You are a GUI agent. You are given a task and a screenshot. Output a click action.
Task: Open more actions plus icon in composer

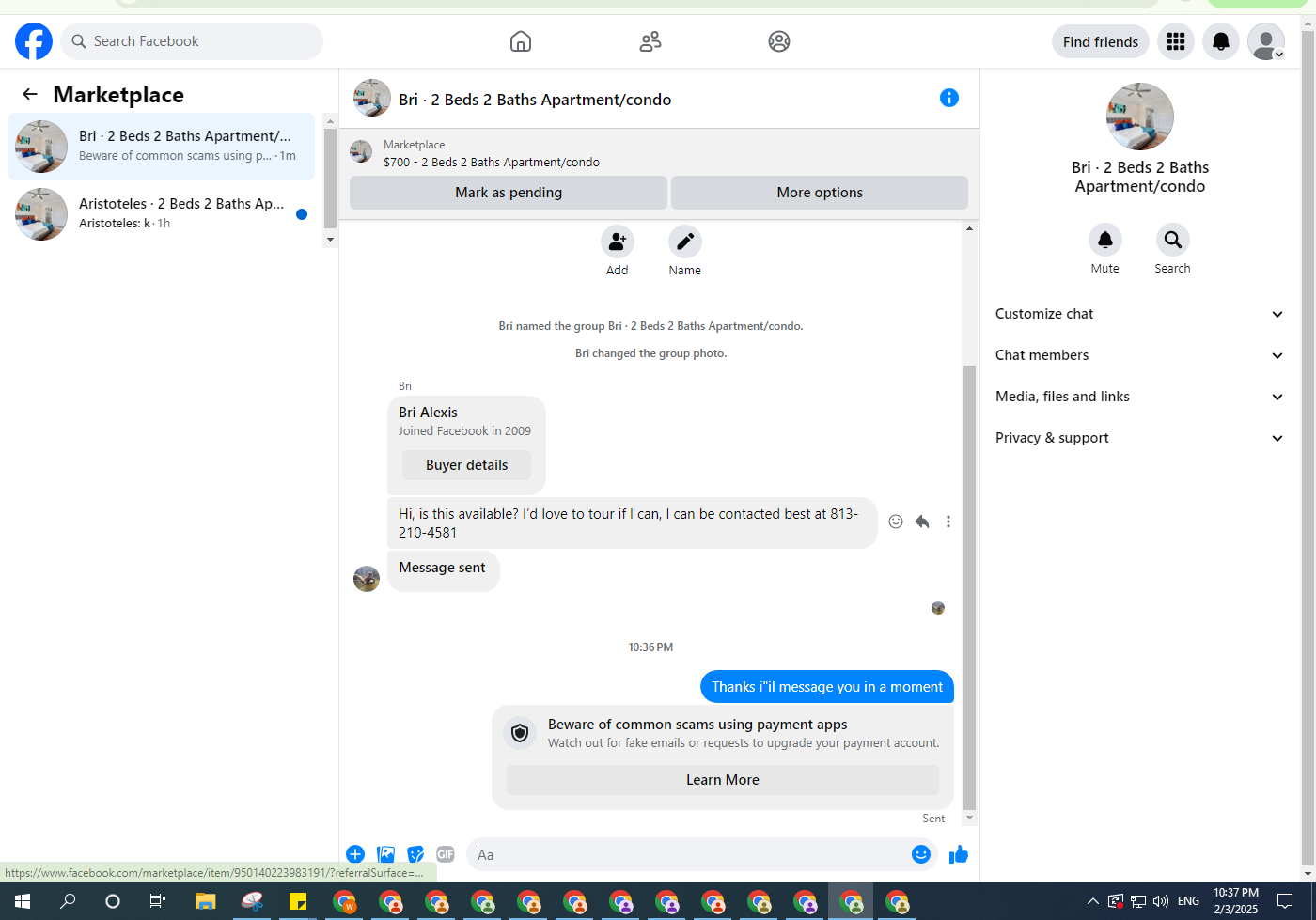tap(355, 854)
